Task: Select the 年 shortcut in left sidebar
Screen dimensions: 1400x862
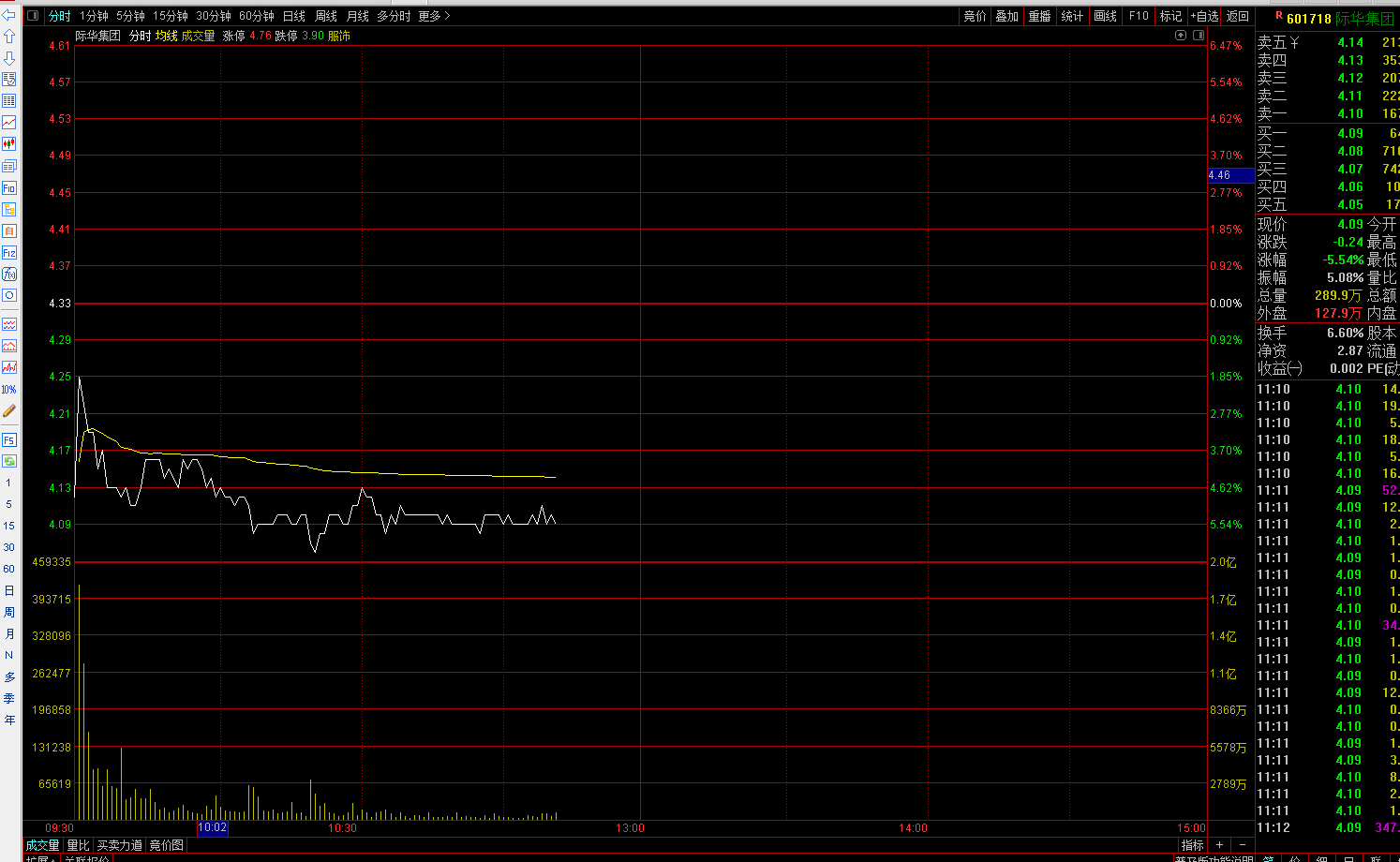Action: pos(8,720)
